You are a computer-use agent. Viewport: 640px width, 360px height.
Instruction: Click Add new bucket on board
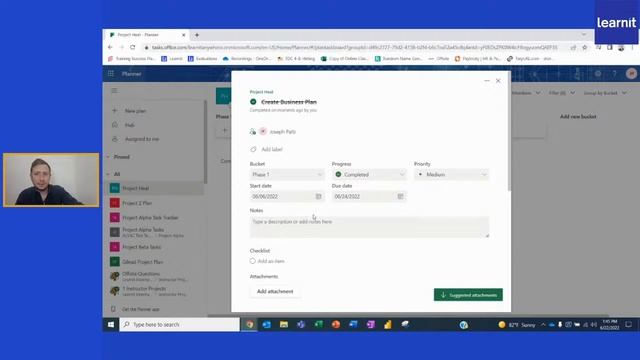[578, 117]
